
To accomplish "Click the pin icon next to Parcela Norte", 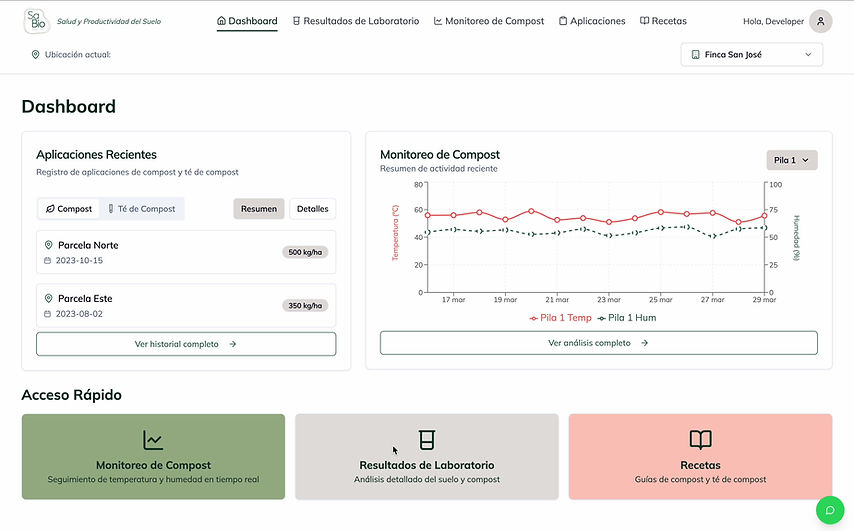I will (x=48, y=245).
